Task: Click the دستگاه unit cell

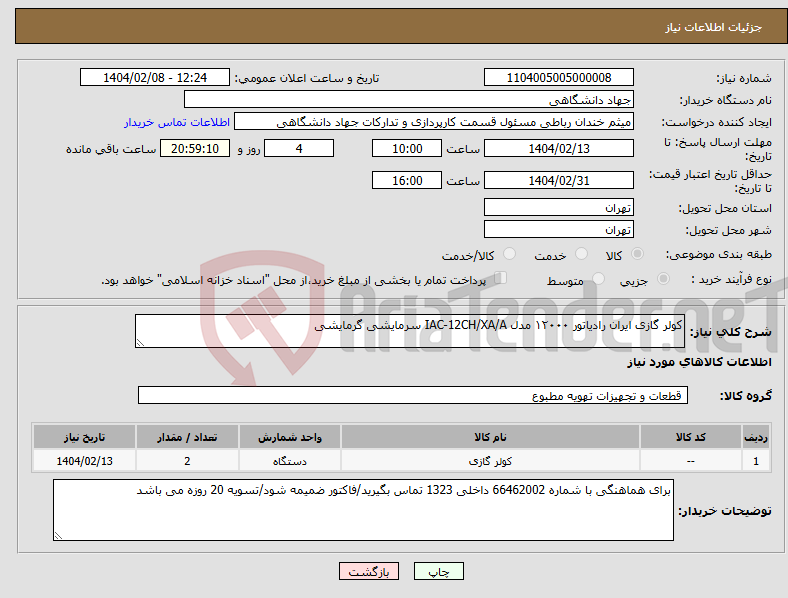Action: tap(290, 461)
